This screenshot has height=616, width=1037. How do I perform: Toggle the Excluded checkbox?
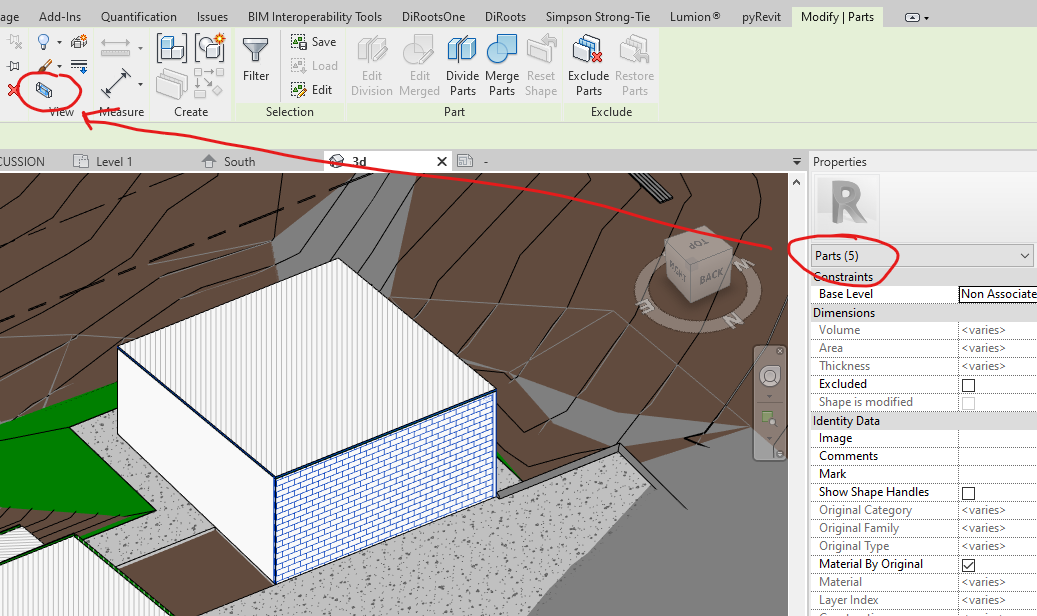click(x=968, y=385)
